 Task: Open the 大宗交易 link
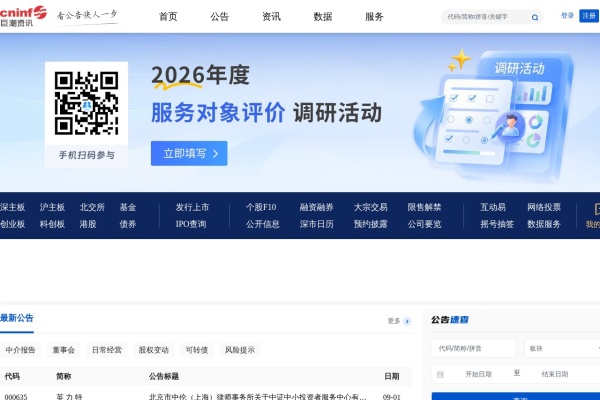[371, 207]
